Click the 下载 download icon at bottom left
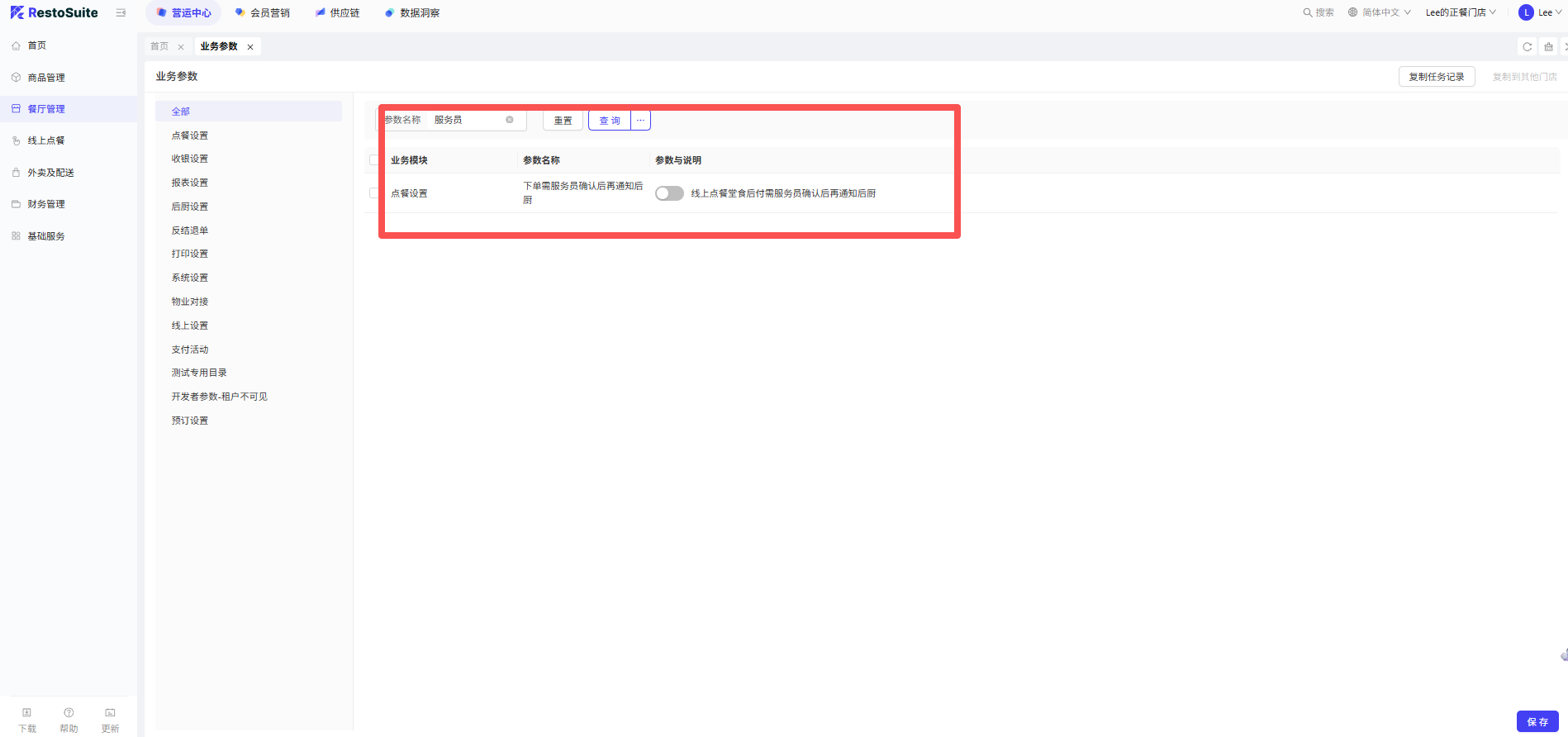This screenshot has height=737, width=1568. 27,713
